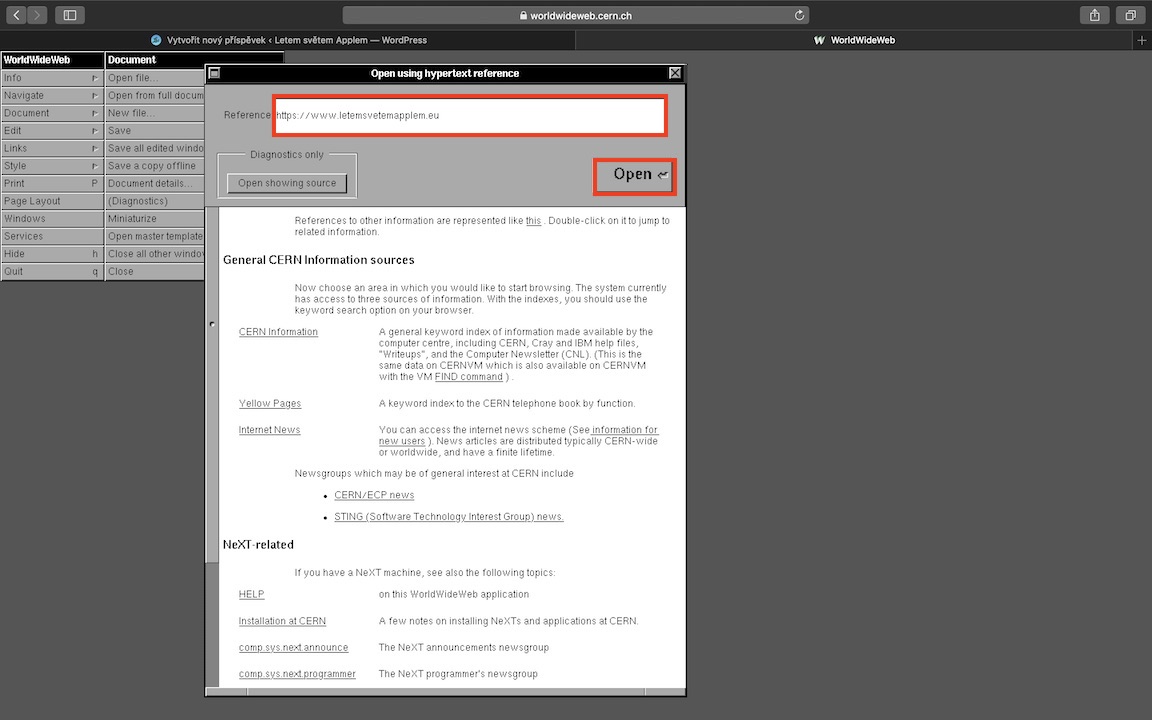Go back with Safari's back arrow
The height and width of the screenshot is (720, 1152).
pos(16,15)
